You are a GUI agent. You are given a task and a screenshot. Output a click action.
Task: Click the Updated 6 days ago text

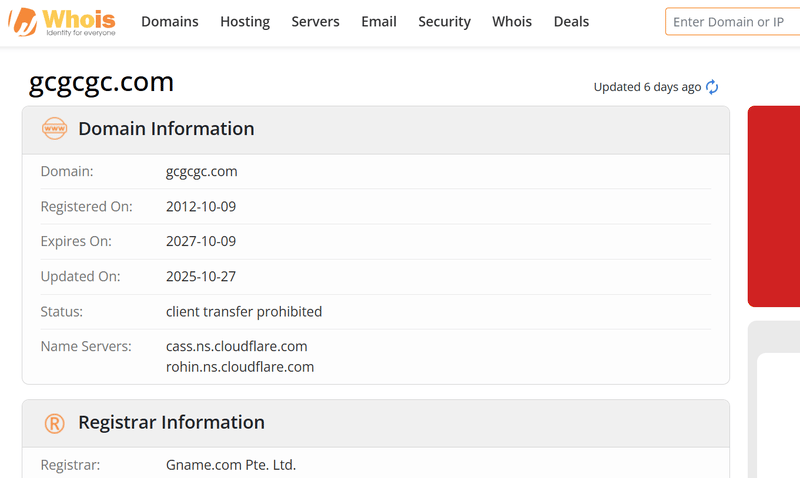tap(647, 87)
